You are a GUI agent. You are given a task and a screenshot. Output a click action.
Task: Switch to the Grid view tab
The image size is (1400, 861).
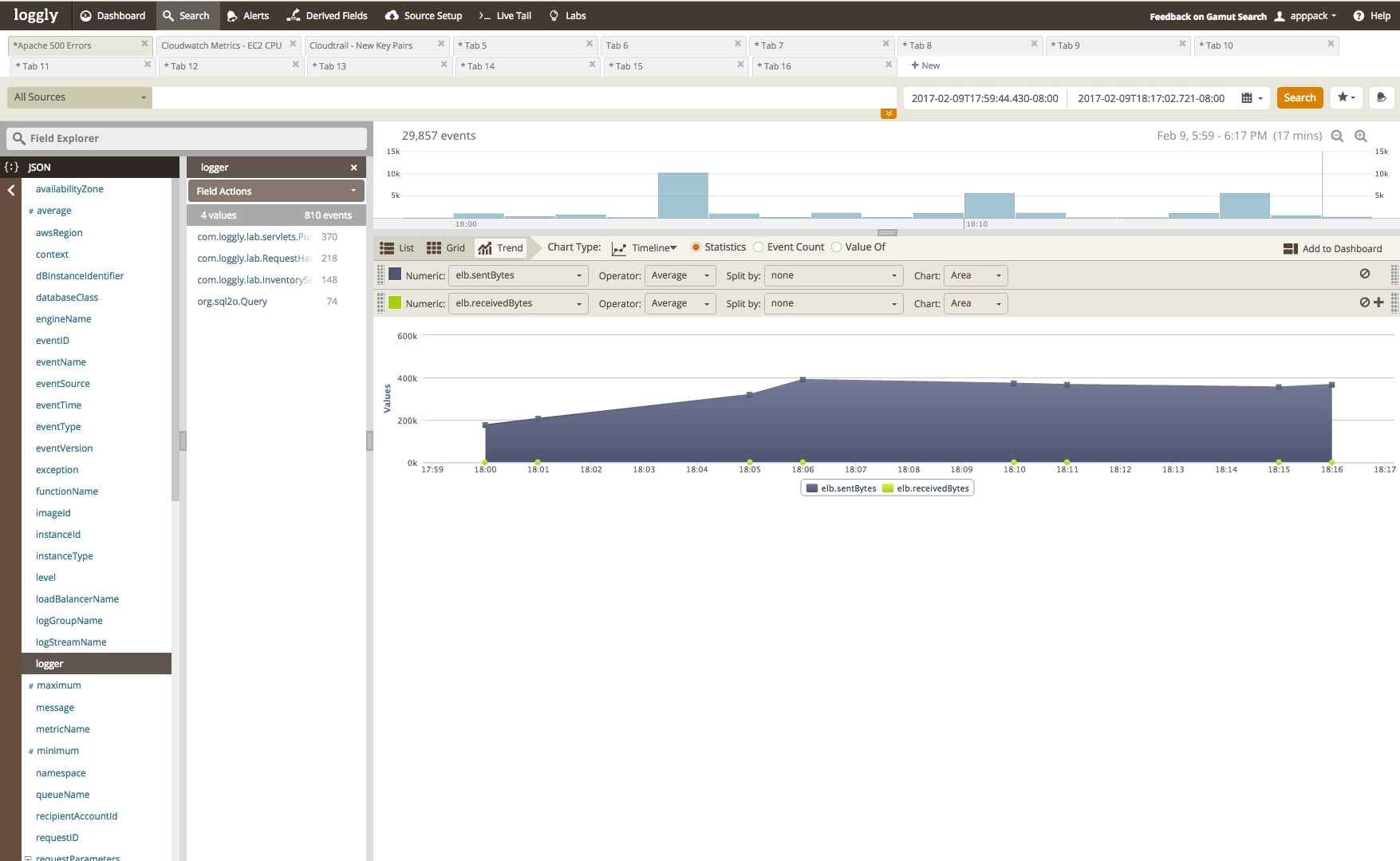[x=447, y=247]
